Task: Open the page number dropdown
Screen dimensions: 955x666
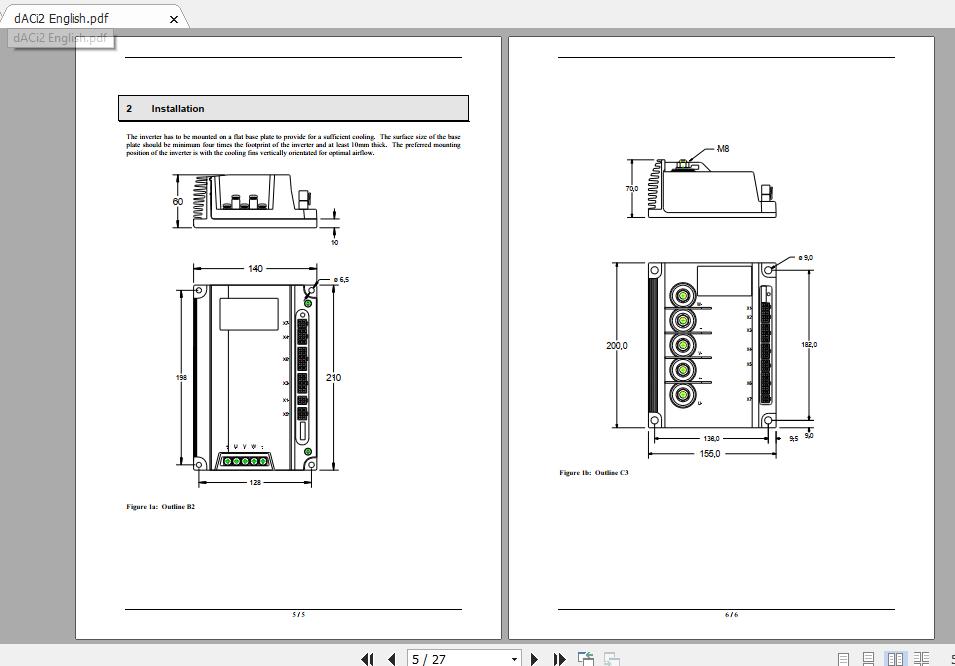Action: click(x=513, y=659)
